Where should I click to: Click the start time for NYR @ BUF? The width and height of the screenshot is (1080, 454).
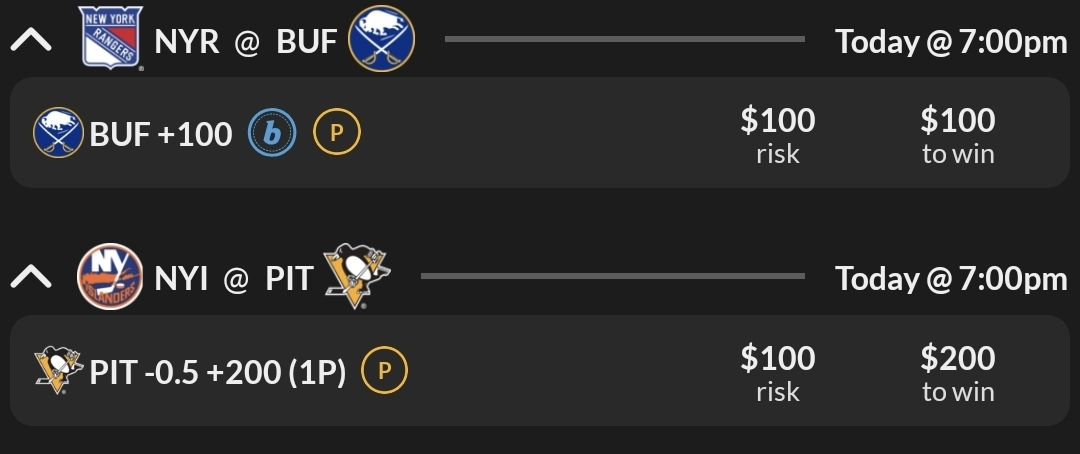(951, 42)
